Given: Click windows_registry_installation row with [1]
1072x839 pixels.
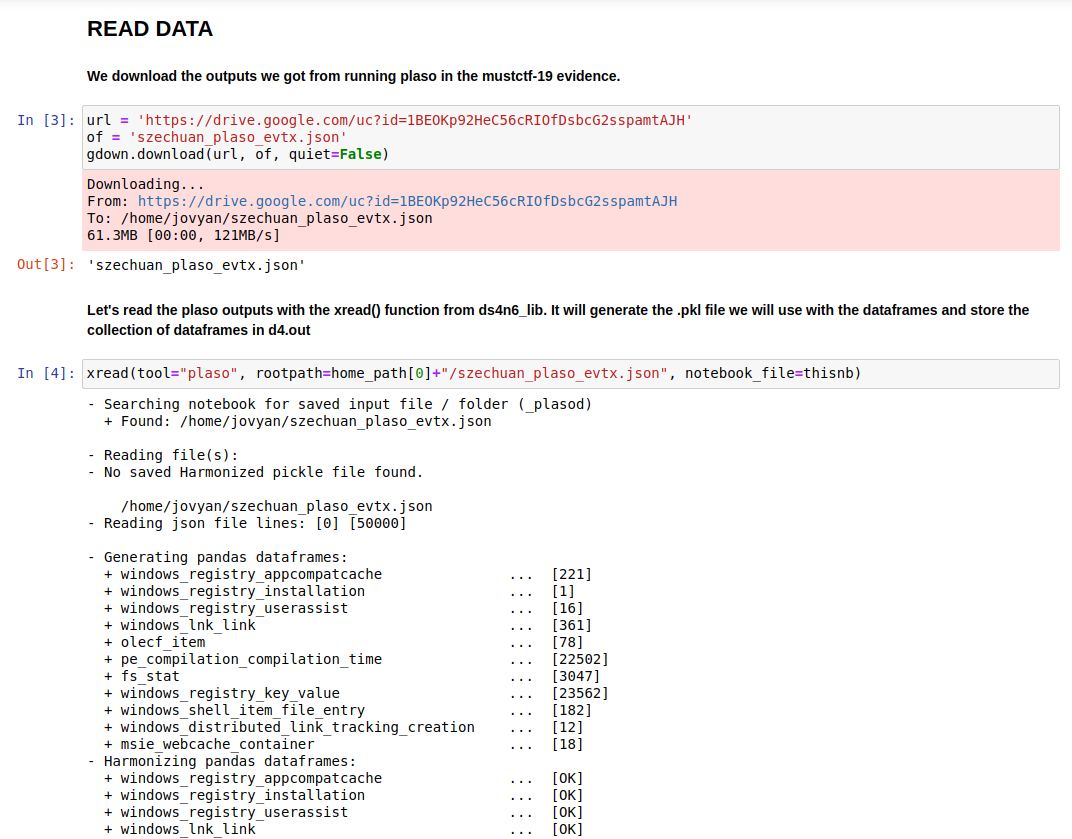Looking at the screenshot, I should coord(340,591).
